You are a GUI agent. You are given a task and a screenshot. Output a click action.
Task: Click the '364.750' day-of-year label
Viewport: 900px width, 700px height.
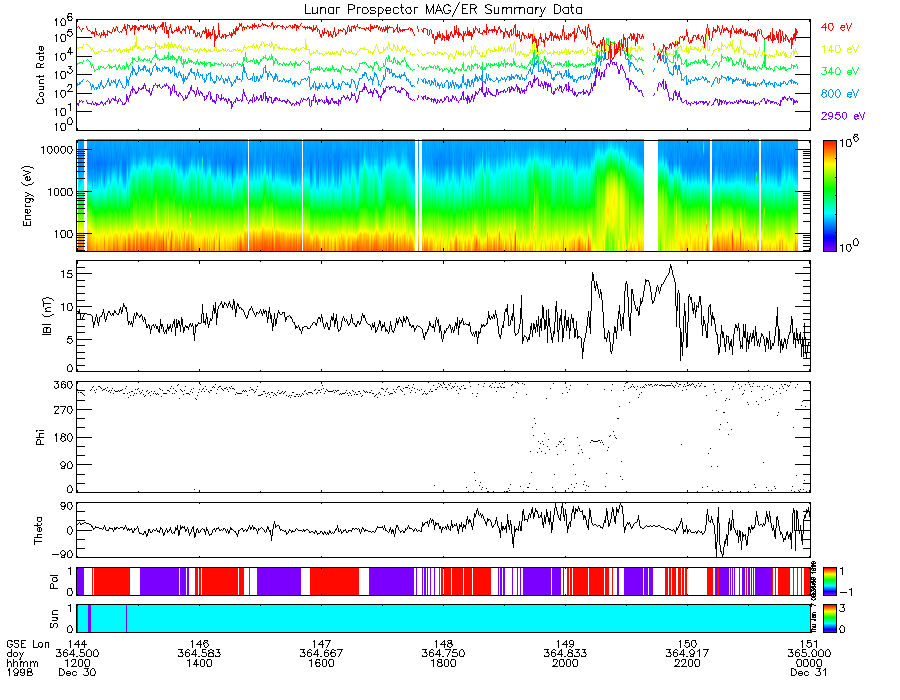point(443,654)
